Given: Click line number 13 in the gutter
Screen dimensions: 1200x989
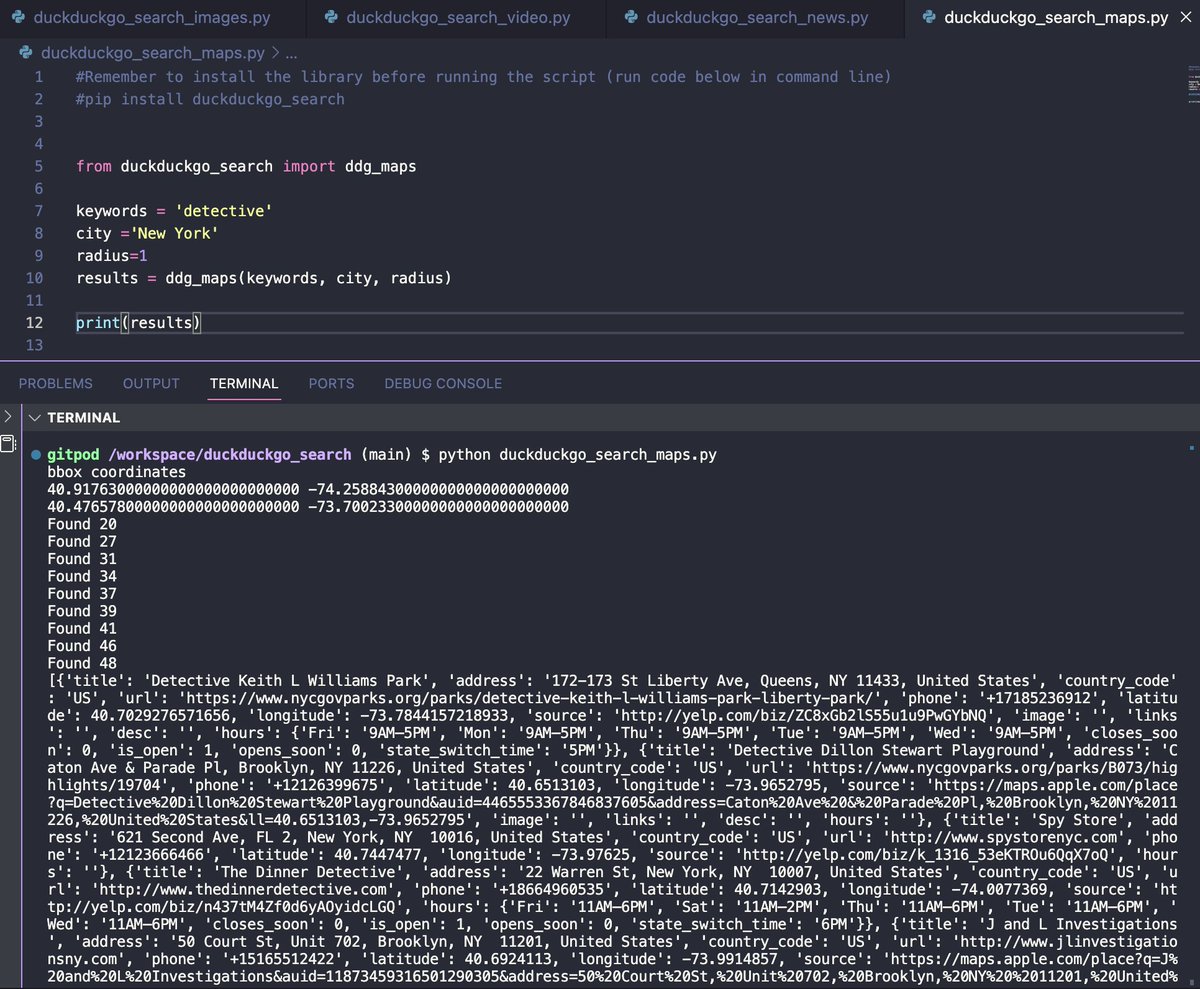Looking at the screenshot, I should coord(34,345).
